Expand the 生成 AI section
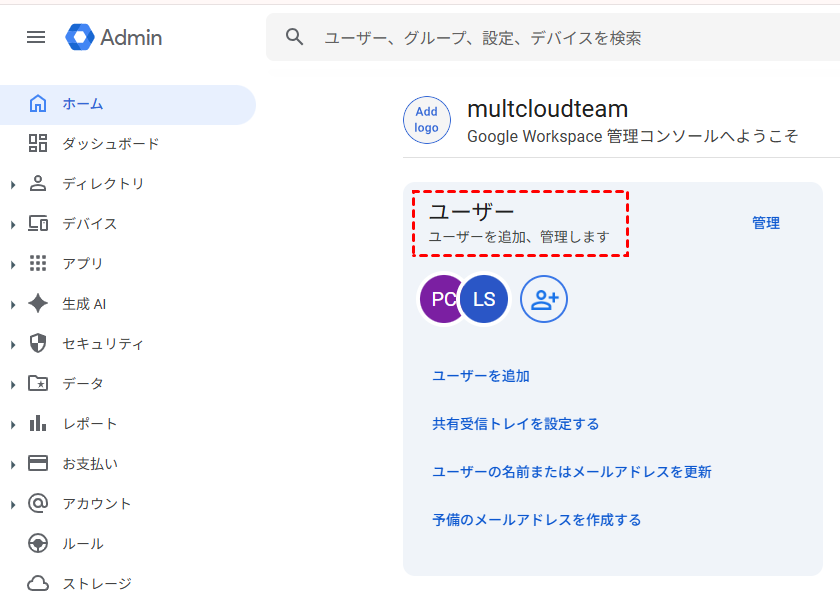 [13, 304]
